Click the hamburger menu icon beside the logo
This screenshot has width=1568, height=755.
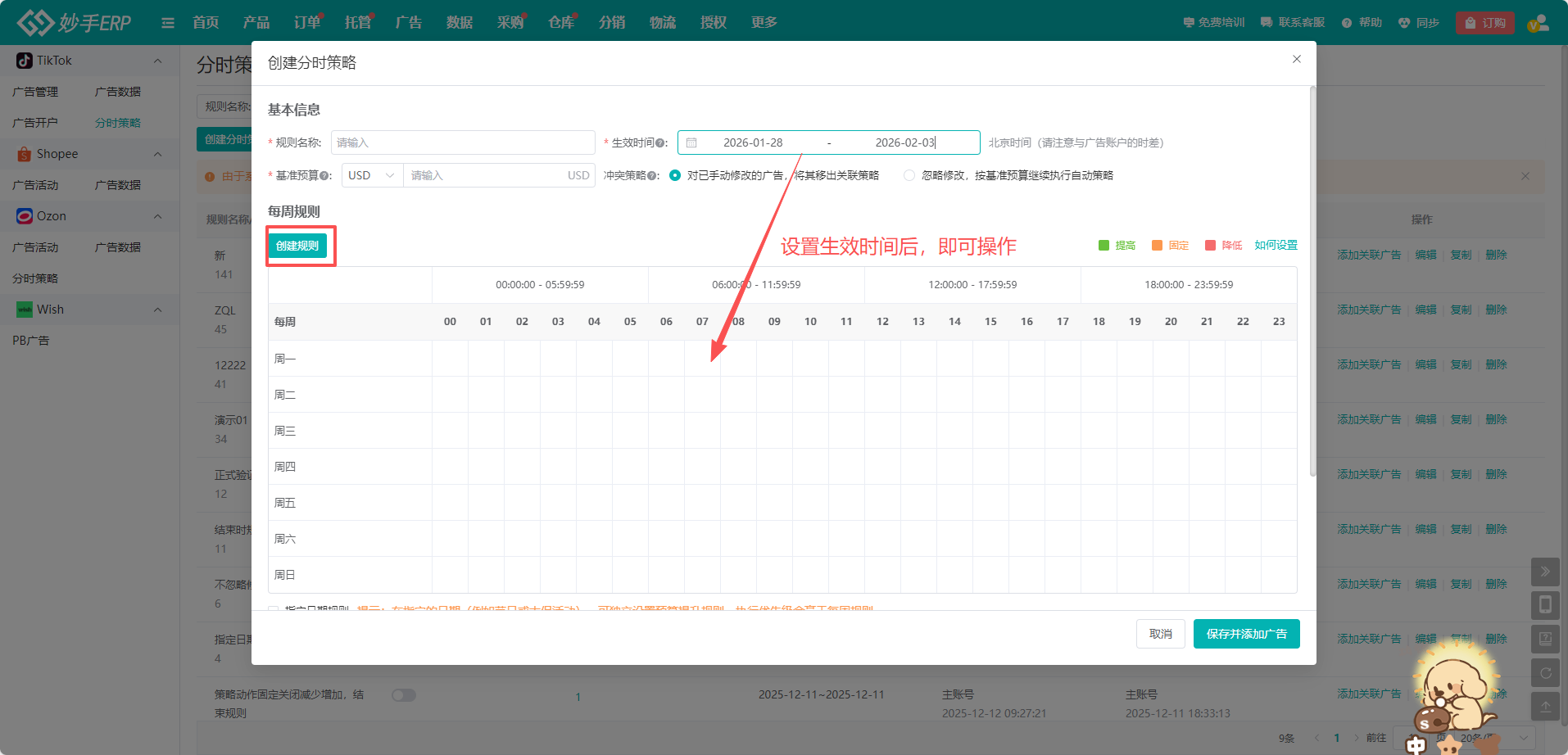168,23
